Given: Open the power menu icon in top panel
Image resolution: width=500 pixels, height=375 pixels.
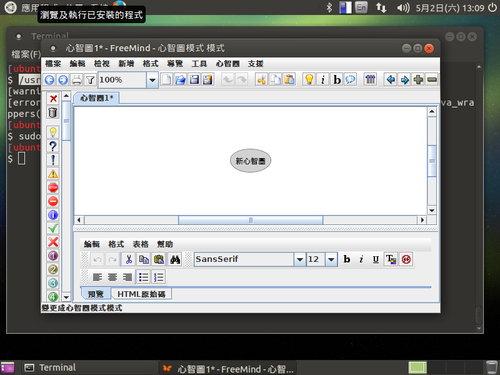Looking at the screenshot, I should pyautogui.click(x=492, y=7).
